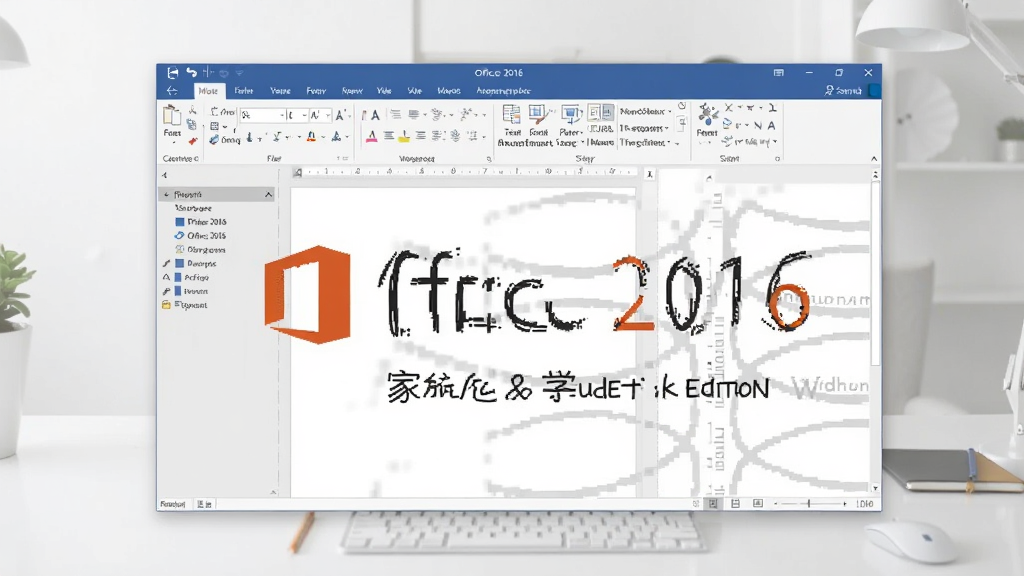
Task: Select the active first ribbon tab
Action: 208,91
